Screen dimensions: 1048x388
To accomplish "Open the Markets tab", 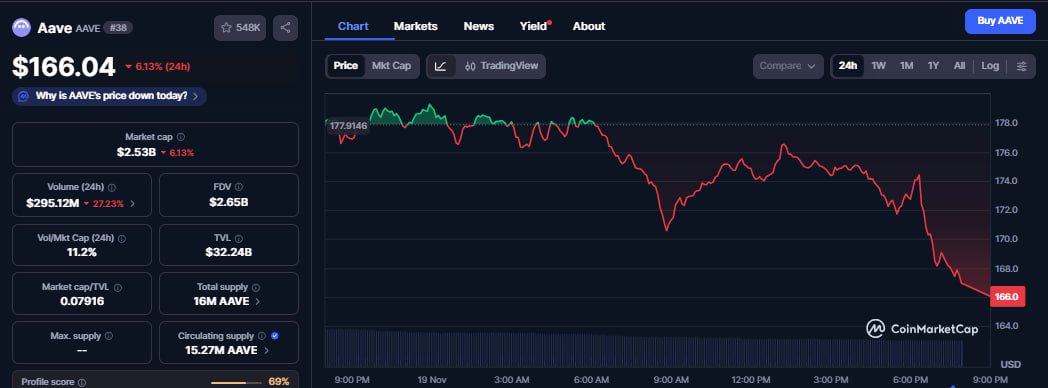I will [x=415, y=27].
